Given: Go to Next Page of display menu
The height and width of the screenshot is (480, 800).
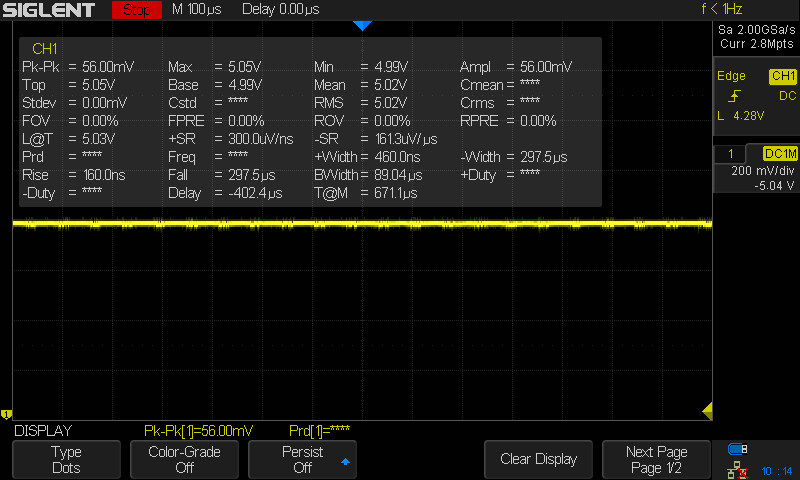Looking at the screenshot, I should click(657, 459).
